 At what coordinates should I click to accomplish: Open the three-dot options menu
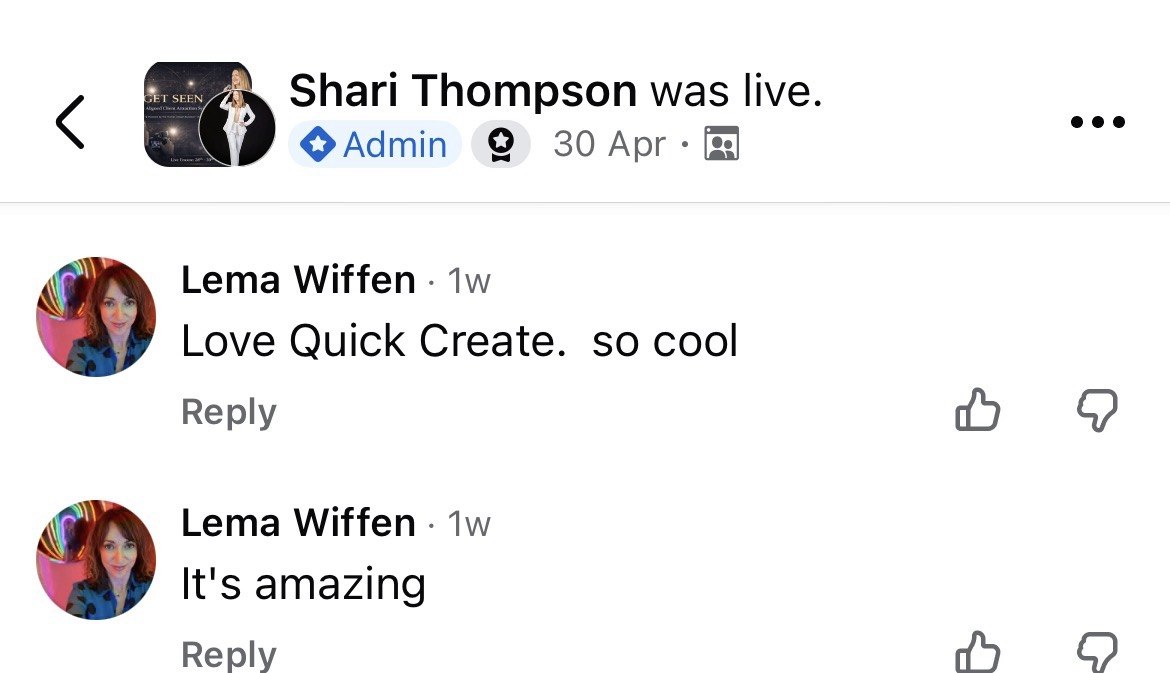click(1098, 122)
